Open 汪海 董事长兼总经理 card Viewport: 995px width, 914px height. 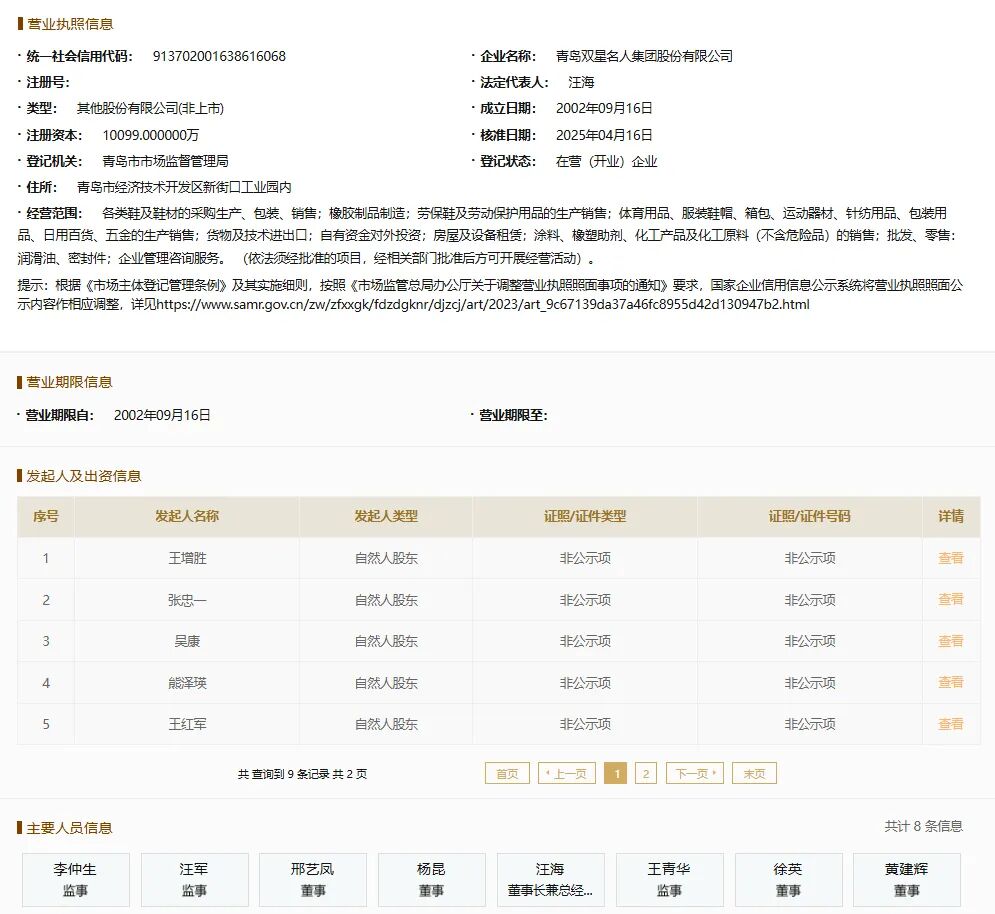[x=550, y=879]
